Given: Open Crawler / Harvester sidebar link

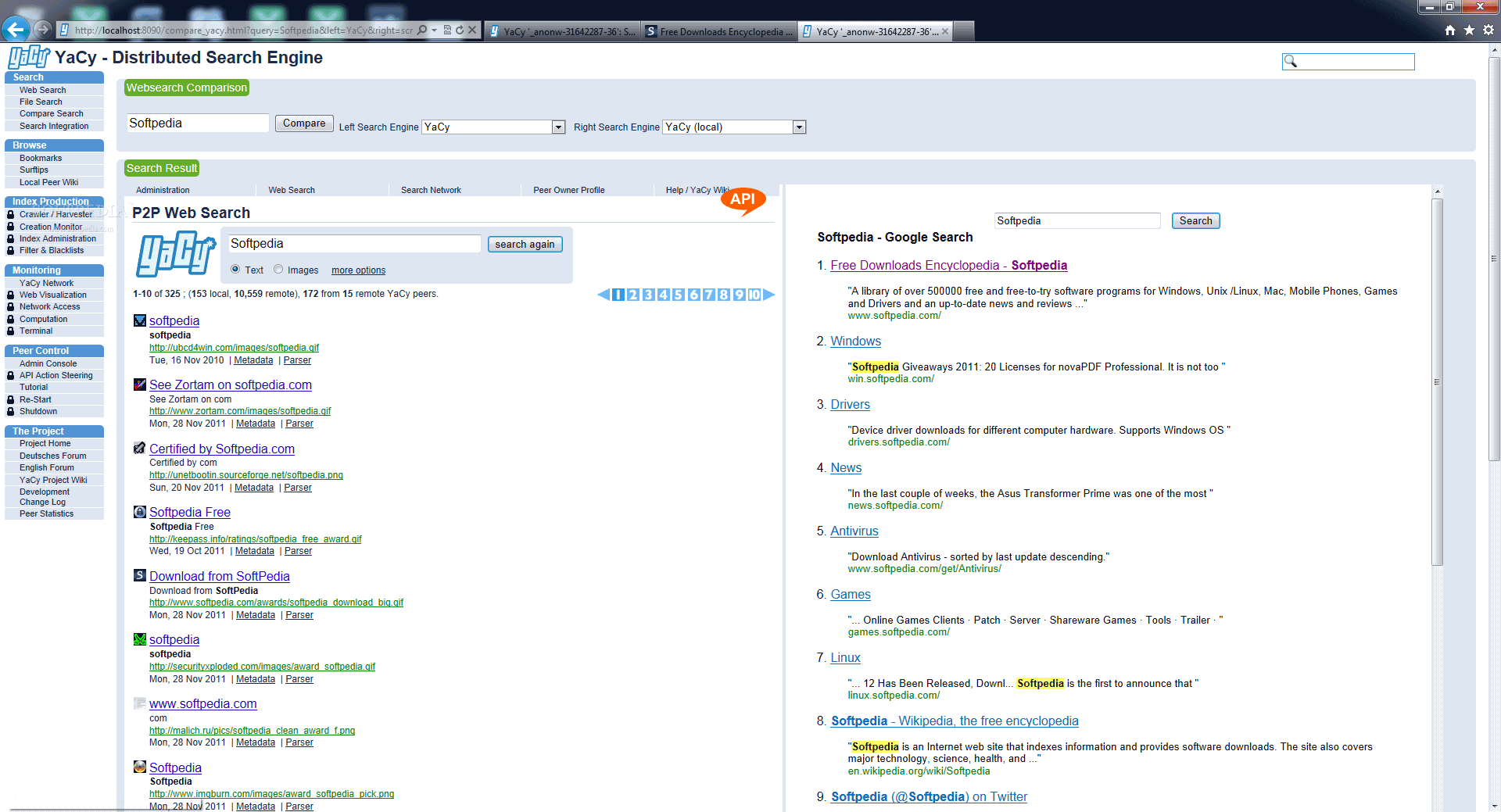Looking at the screenshot, I should [56, 214].
